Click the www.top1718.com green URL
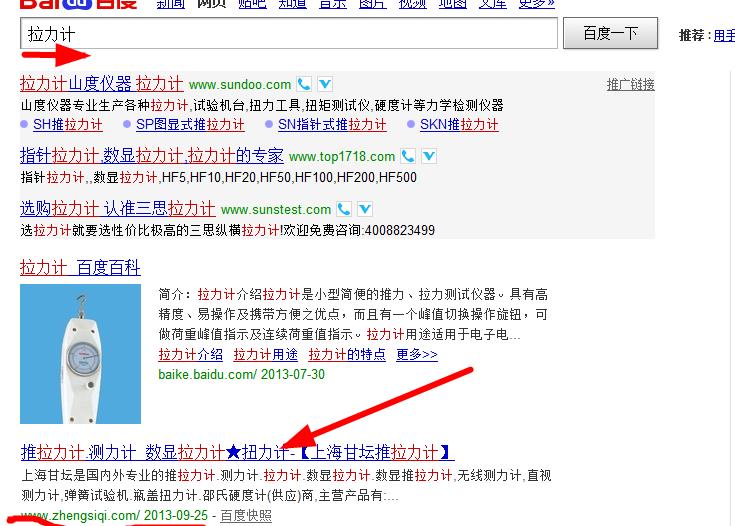The image size is (735, 526). (342, 157)
